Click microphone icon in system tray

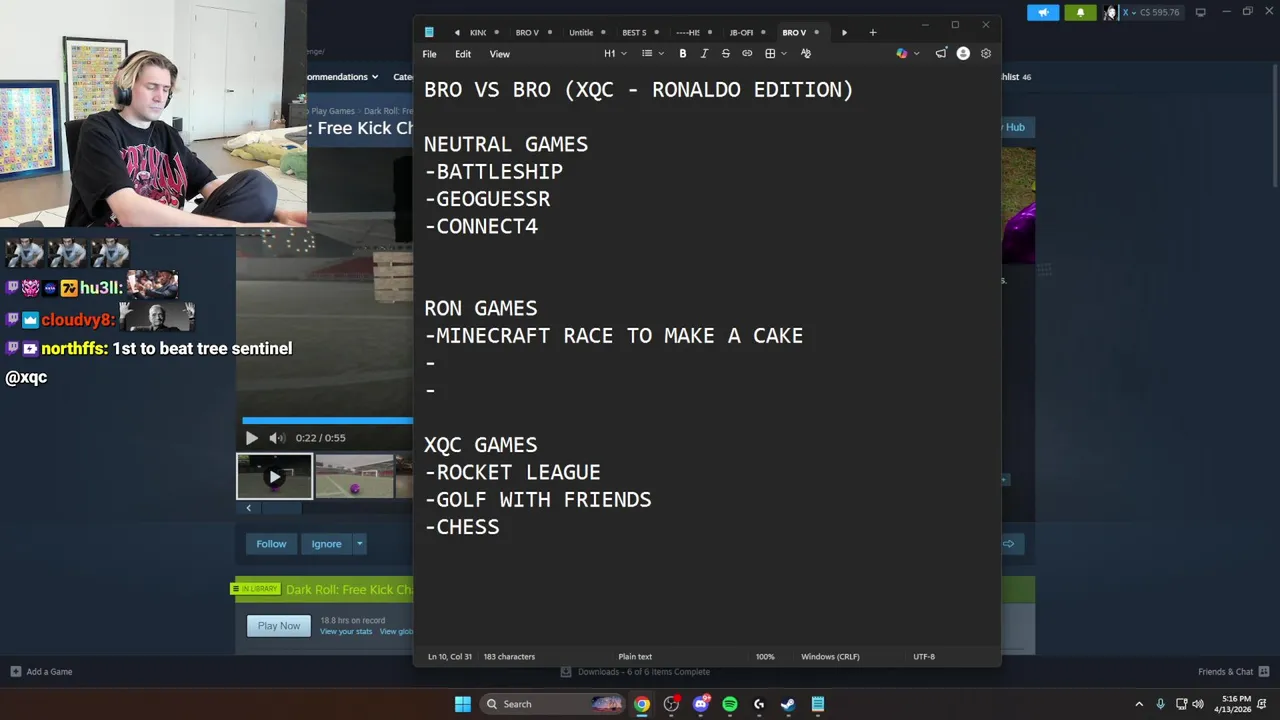(1160, 704)
